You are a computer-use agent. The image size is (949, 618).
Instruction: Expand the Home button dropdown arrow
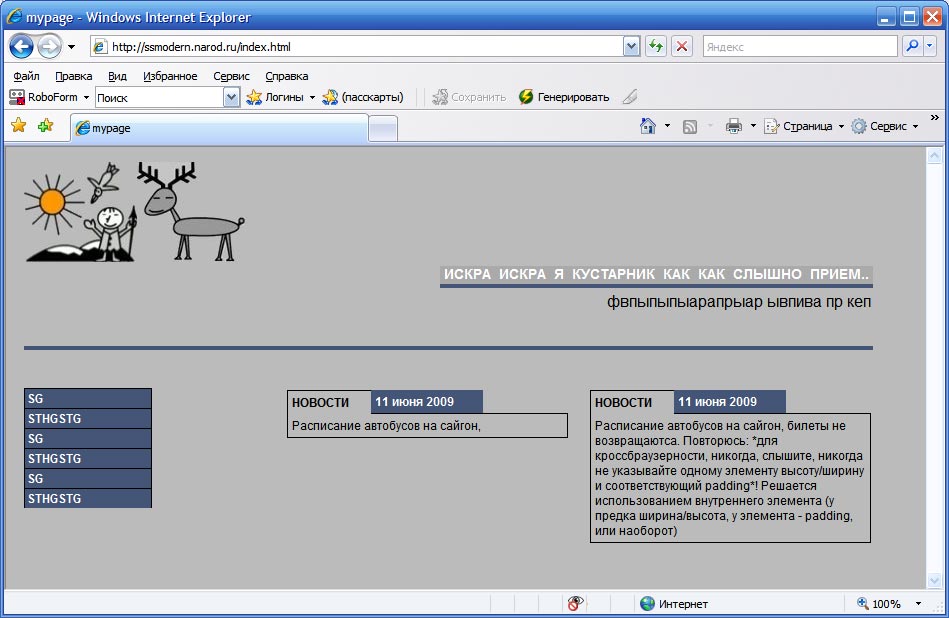(667, 126)
